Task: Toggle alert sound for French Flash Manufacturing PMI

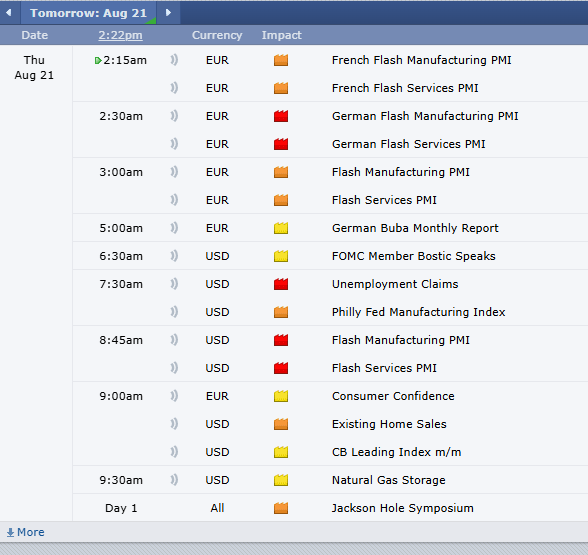Action: coord(174,60)
